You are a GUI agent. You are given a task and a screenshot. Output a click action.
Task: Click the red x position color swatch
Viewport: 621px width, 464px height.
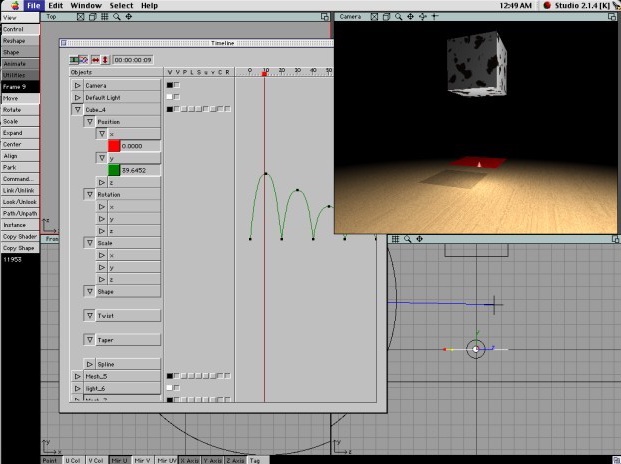click(114, 146)
